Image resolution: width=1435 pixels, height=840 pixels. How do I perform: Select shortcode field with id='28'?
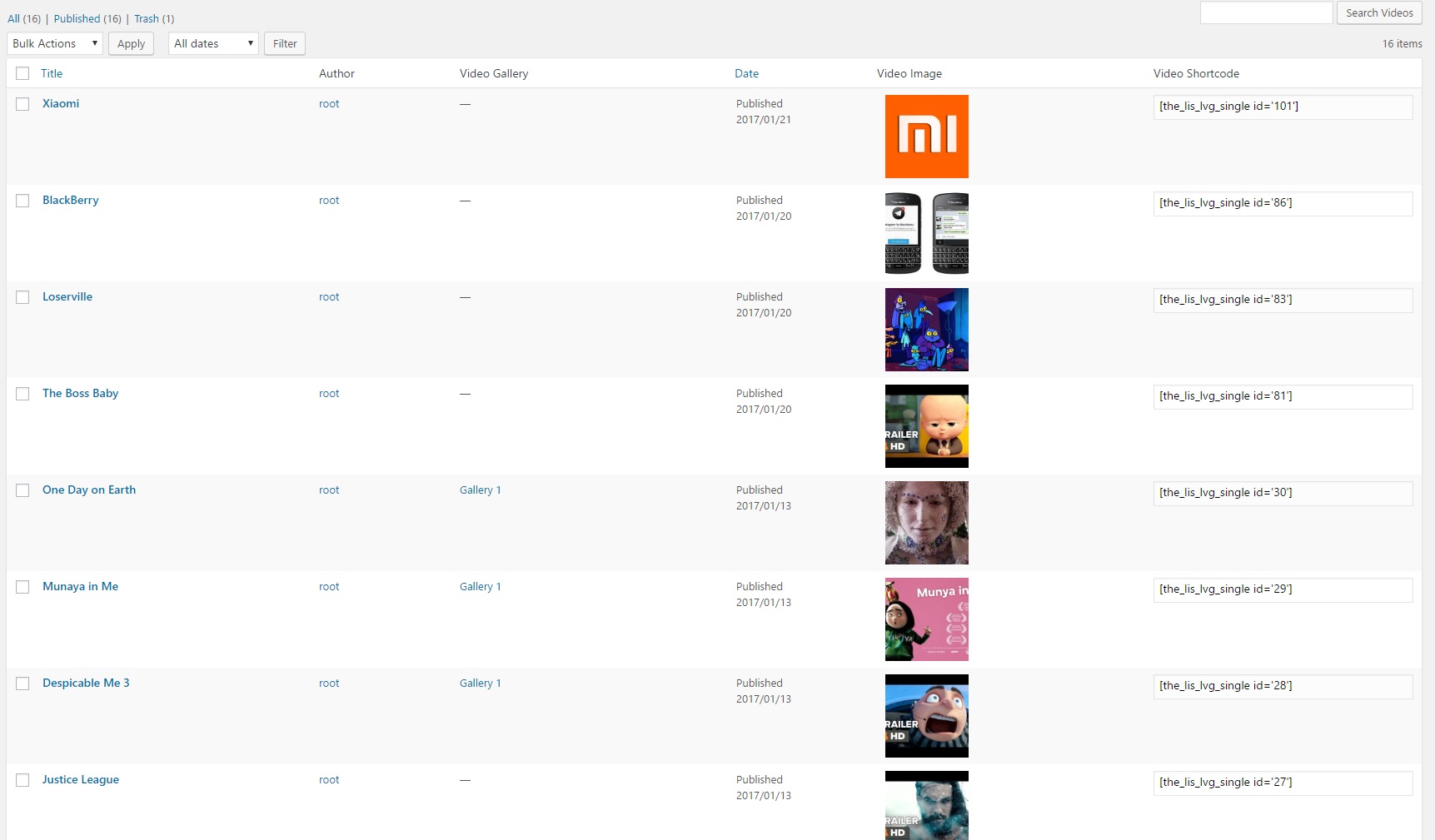pyautogui.click(x=1283, y=686)
